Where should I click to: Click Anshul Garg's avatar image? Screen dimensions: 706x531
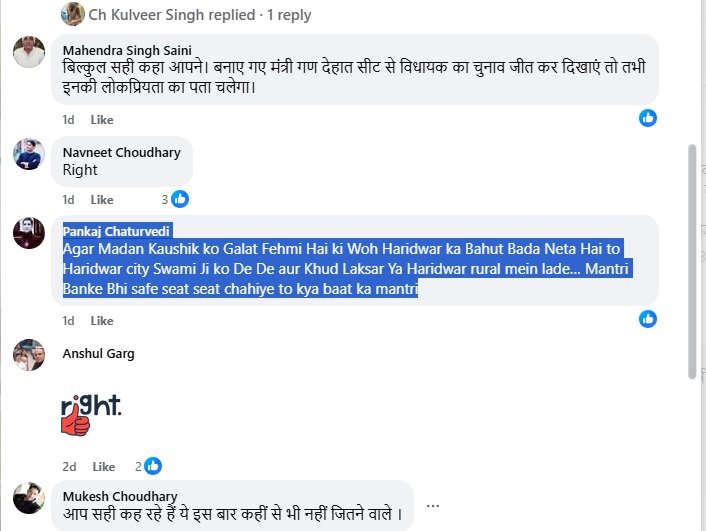[29, 355]
